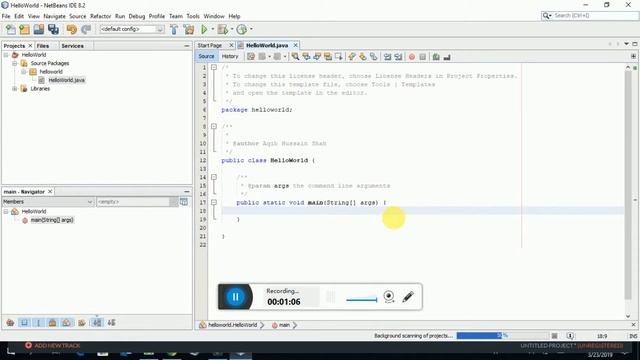
Task: Switch to the Services tab
Action: coord(72,46)
